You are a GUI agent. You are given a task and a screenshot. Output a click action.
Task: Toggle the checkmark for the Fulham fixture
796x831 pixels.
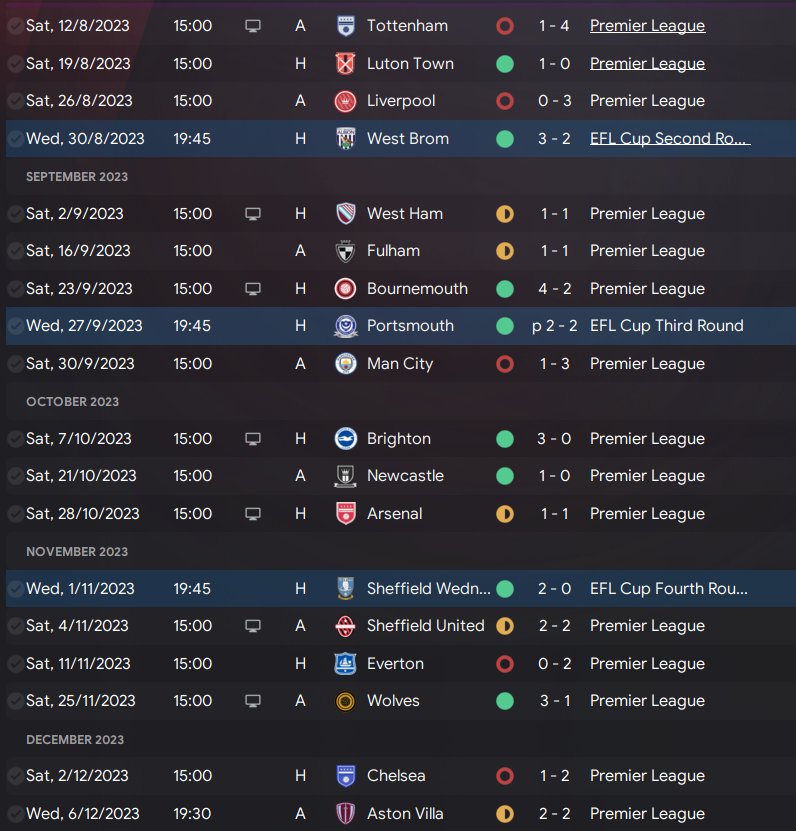pos(15,251)
